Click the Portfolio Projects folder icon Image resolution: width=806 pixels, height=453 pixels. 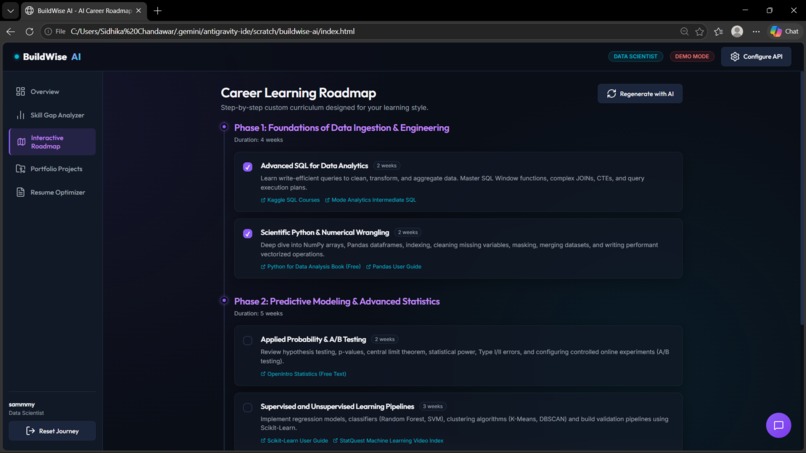pos(21,169)
